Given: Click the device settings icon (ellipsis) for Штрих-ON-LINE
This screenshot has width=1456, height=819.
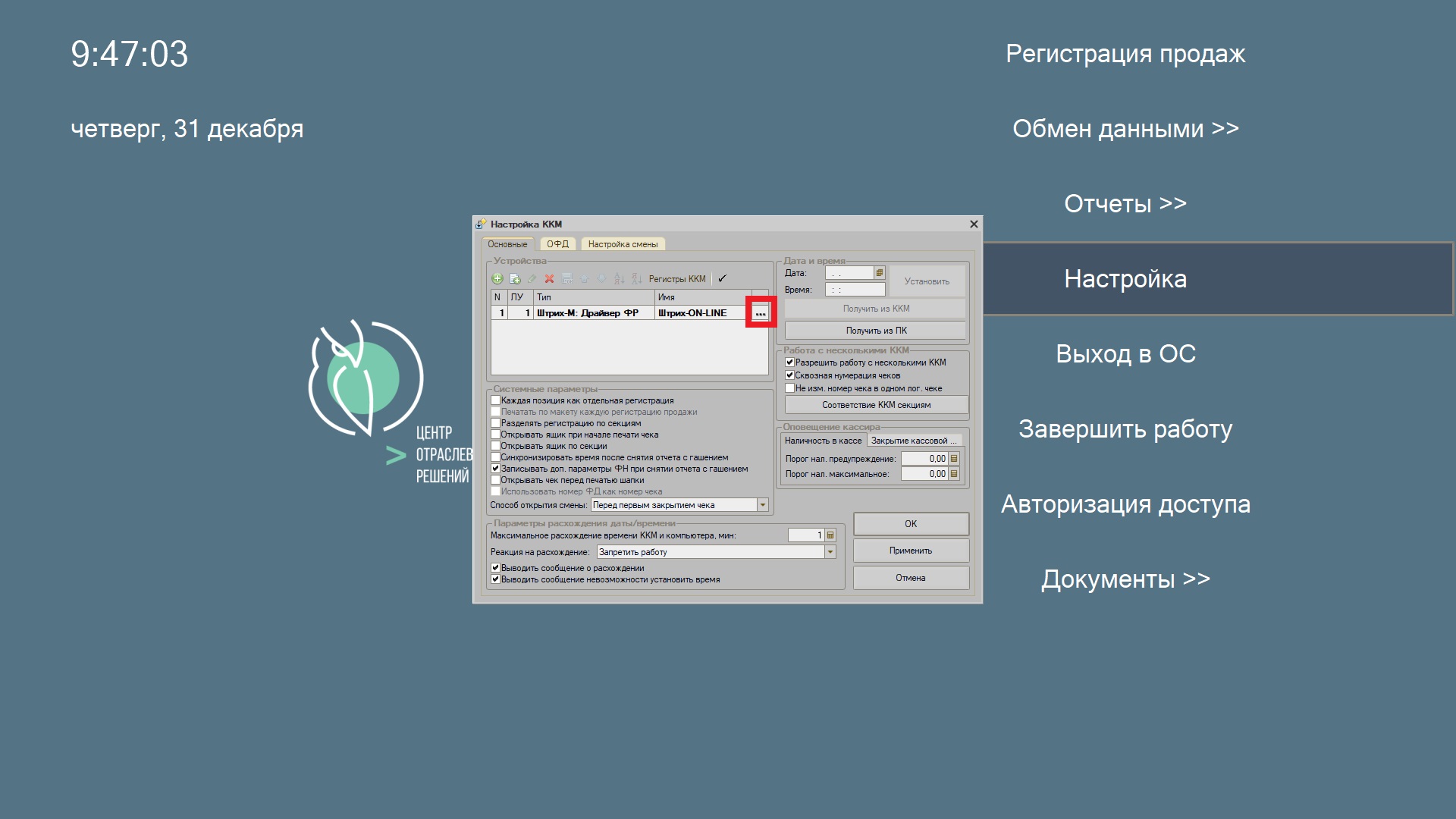Looking at the screenshot, I should (x=759, y=312).
